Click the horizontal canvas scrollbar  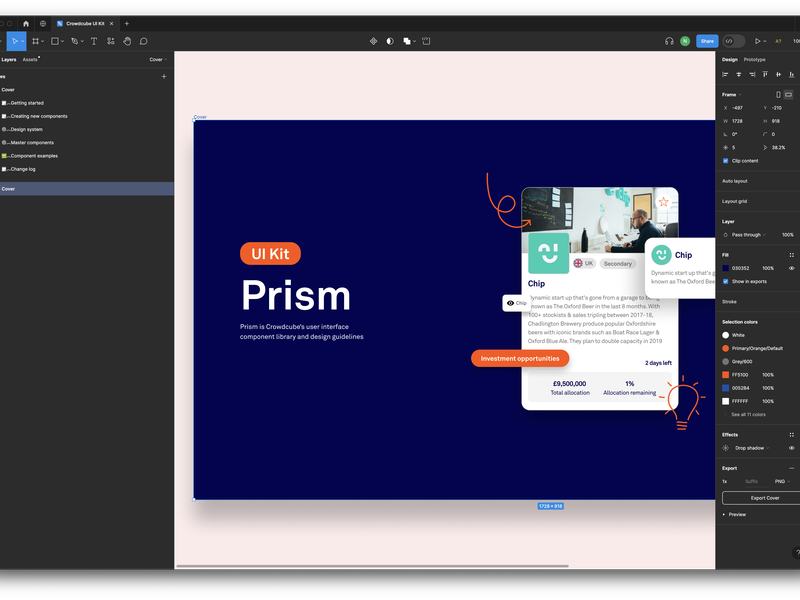(x=372, y=566)
